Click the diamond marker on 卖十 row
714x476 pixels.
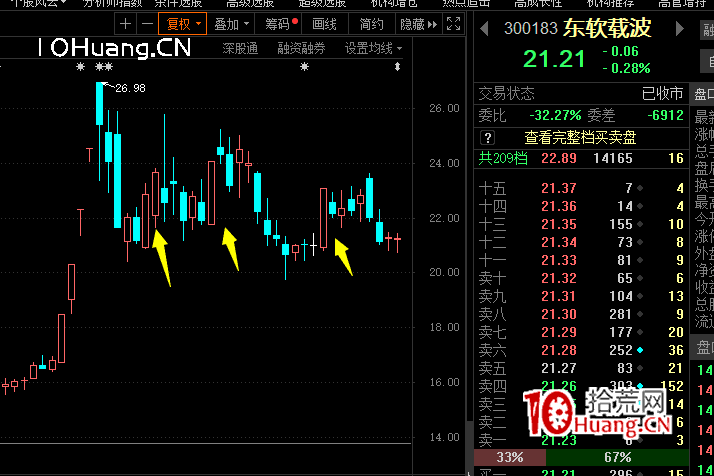(x=640, y=278)
